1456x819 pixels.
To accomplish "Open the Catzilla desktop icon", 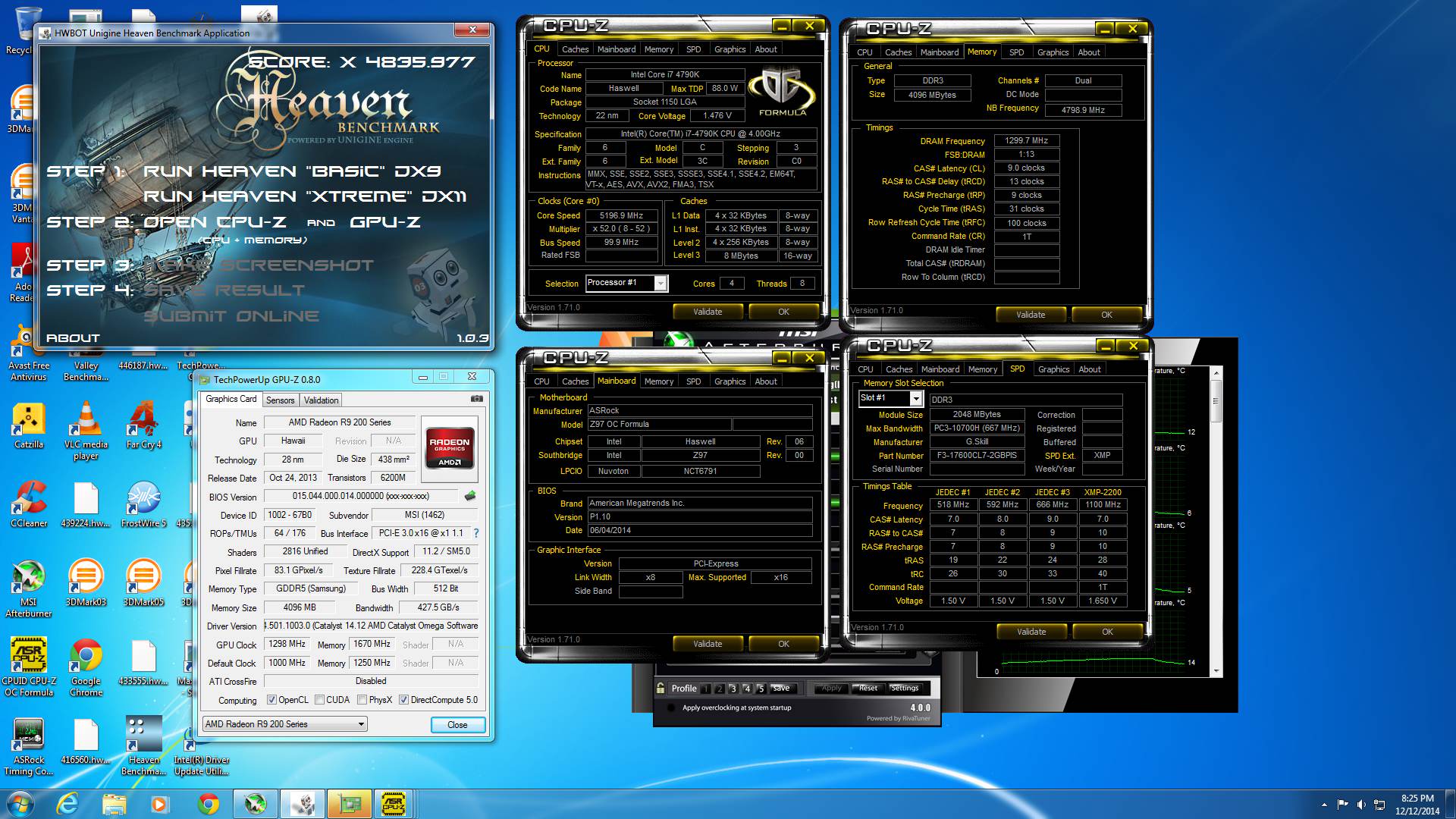I will [x=29, y=425].
